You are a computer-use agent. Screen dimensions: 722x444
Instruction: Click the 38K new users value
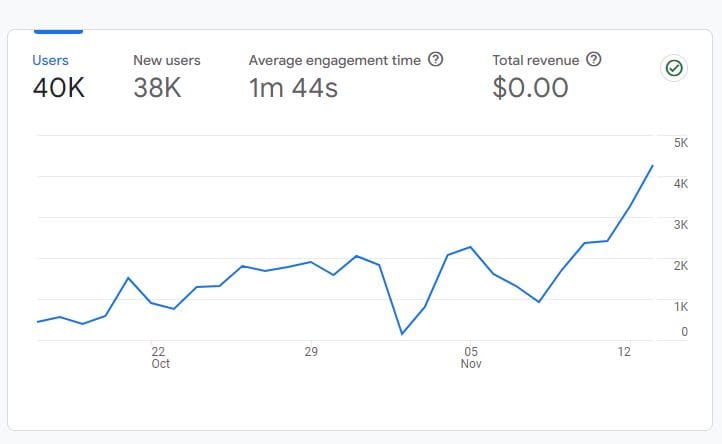coord(157,88)
